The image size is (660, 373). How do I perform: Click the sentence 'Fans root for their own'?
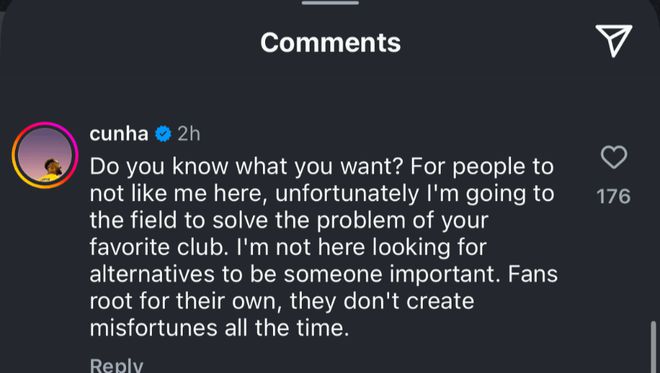tap(324, 288)
